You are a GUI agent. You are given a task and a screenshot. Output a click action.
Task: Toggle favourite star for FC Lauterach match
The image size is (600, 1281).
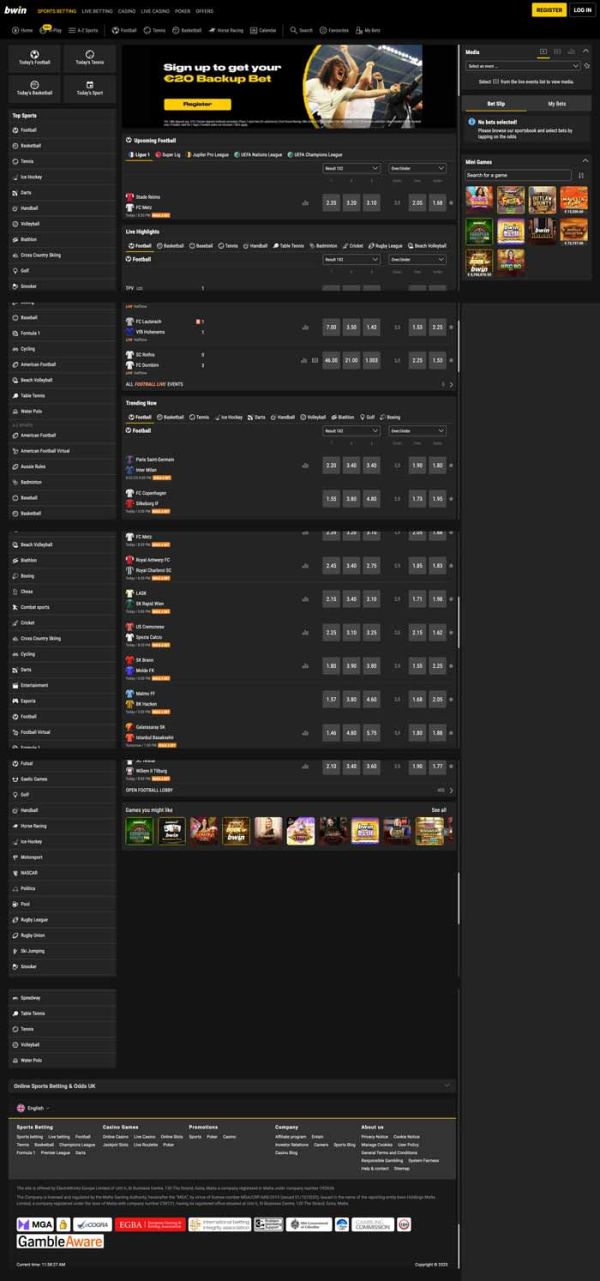(452, 327)
